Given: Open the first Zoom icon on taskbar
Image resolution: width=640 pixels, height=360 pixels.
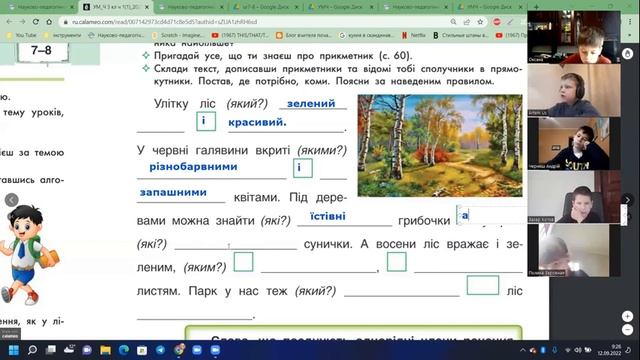Looking at the screenshot, I should point(197,350).
